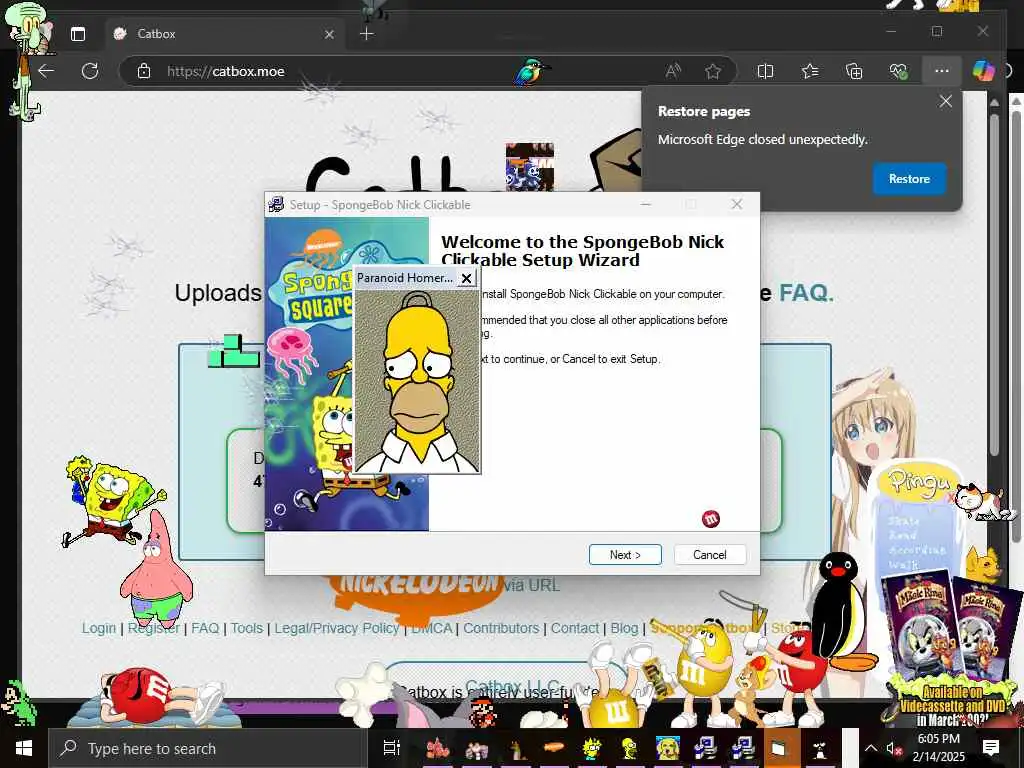Click Next in SpongeBob setup wizard
Image resolution: width=1024 pixels, height=768 pixels.
point(625,554)
